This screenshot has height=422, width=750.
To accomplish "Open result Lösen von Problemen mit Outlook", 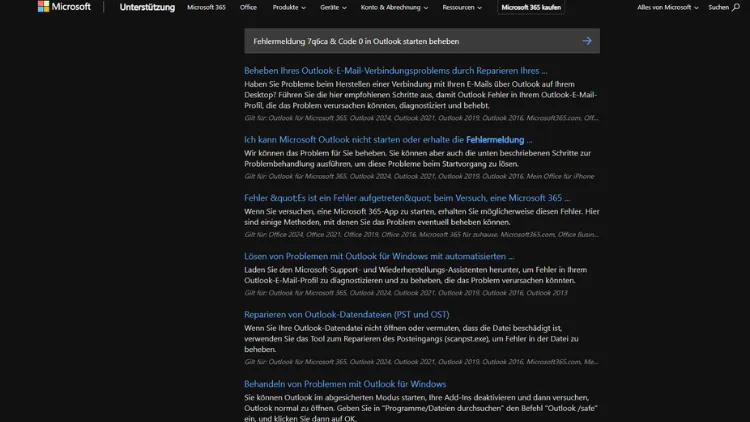I will tap(379, 256).
